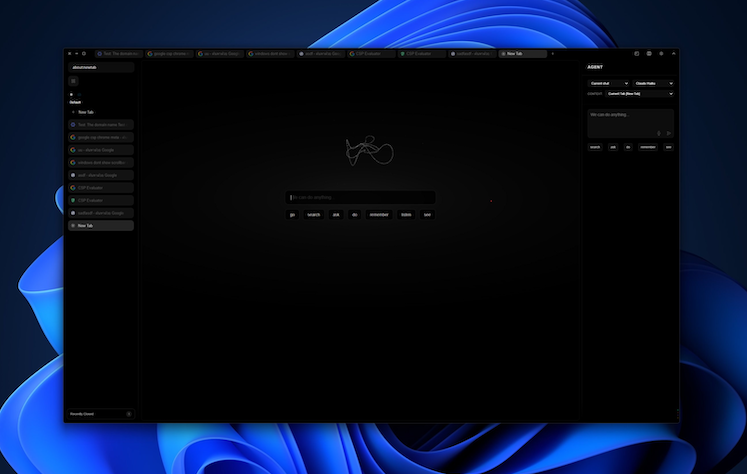Expand the Recently Closed section in the sidebar

click(101, 414)
